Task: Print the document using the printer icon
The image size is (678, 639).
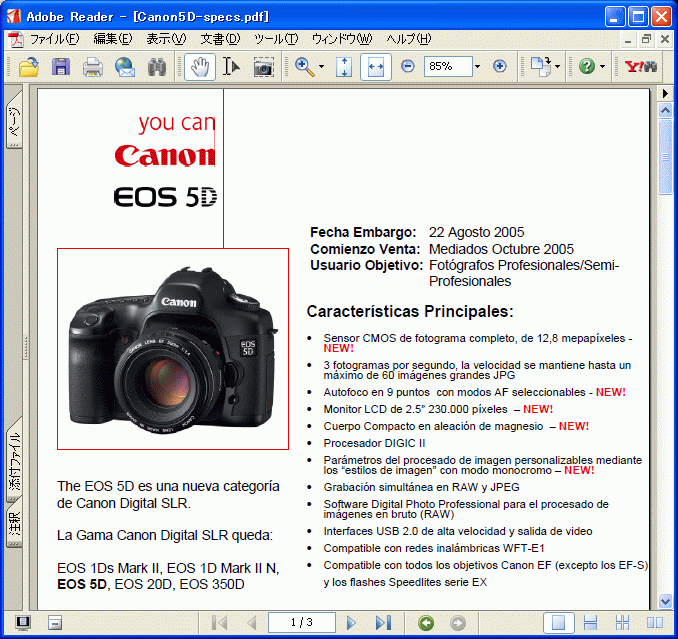Action: [93, 67]
